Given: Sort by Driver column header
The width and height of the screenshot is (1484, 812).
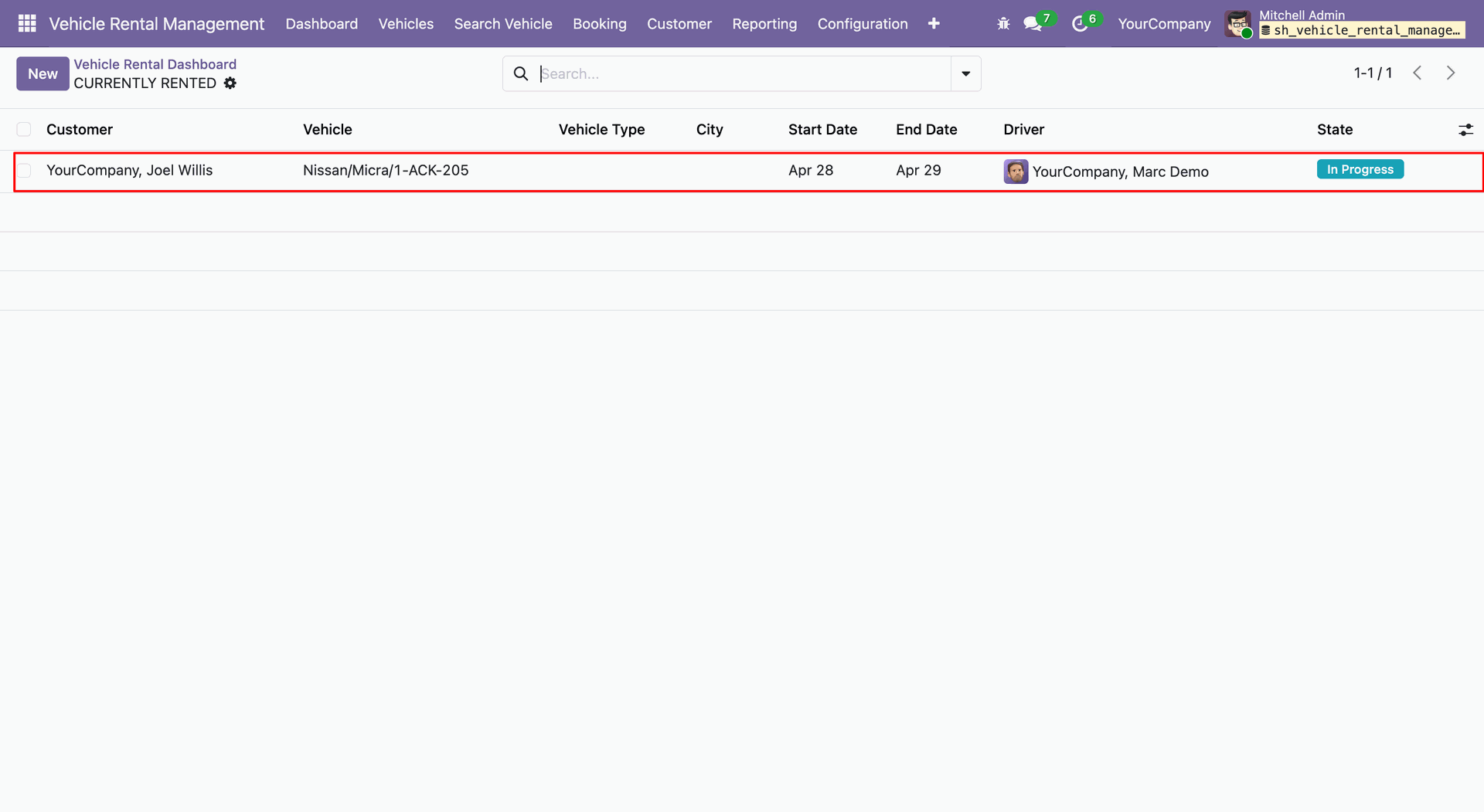Looking at the screenshot, I should (1024, 130).
